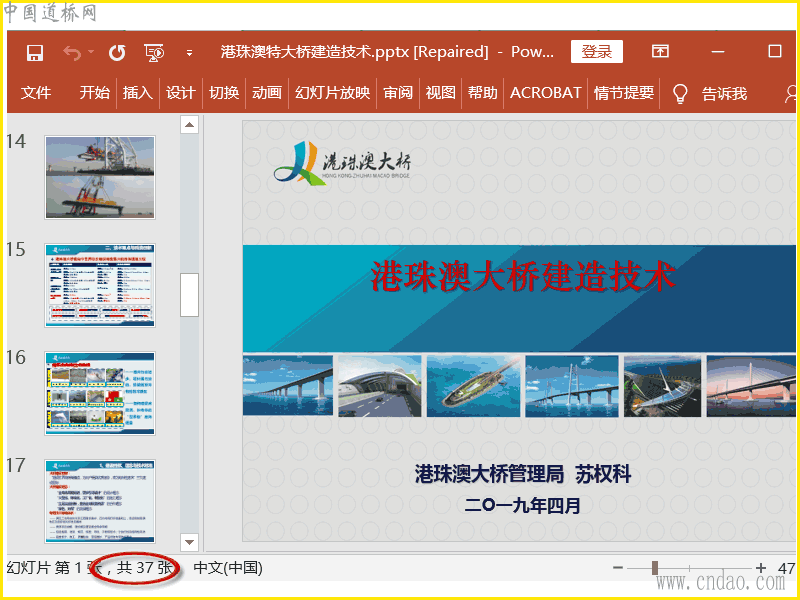
Task: Select the 切换 transitions tab
Action: (x=224, y=93)
